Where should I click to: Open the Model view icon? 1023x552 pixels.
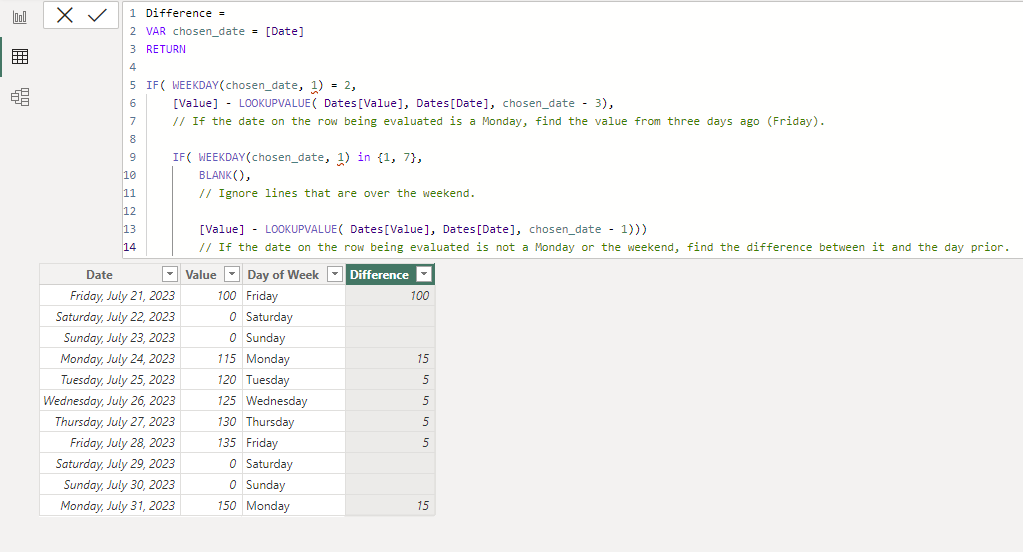point(20,97)
